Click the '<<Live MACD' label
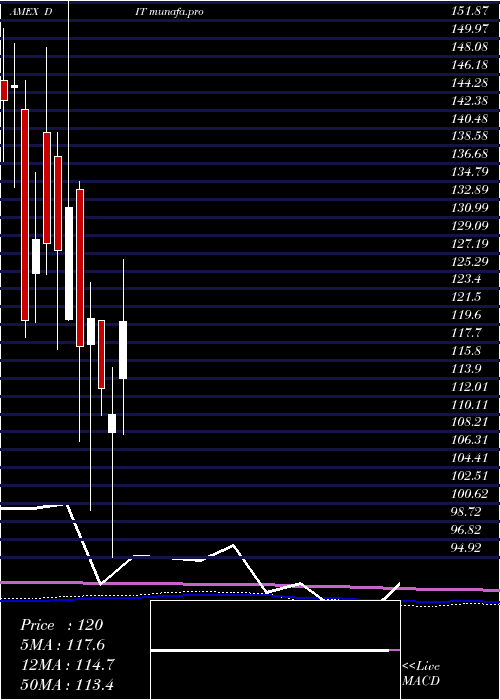500x700 pixels. click(421, 674)
